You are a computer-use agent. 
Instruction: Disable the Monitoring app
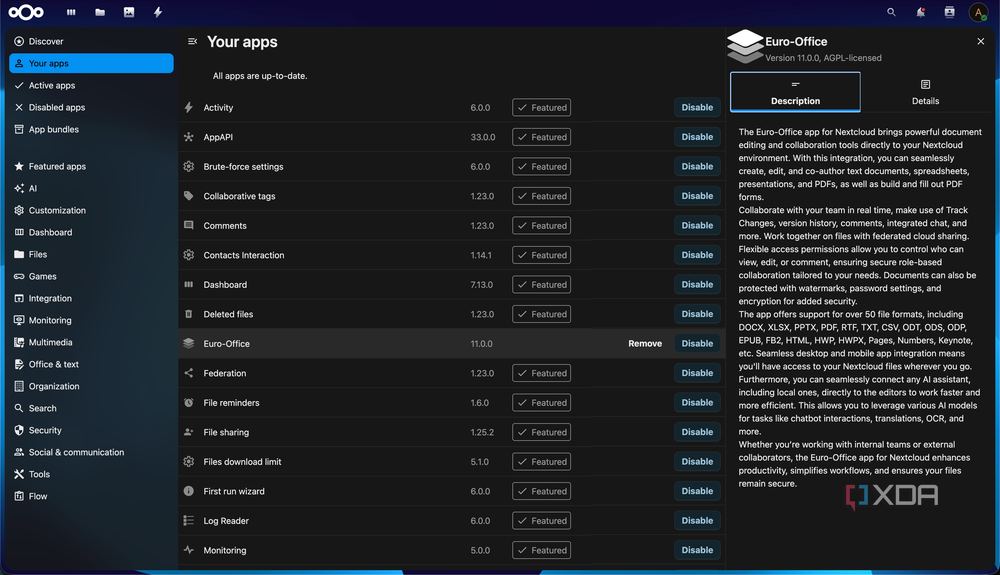tap(697, 550)
